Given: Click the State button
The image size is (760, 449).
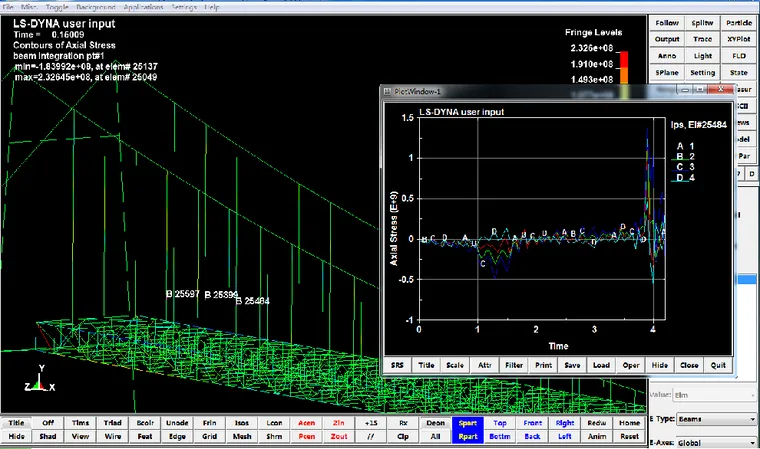Looking at the screenshot, I should [x=739, y=72].
